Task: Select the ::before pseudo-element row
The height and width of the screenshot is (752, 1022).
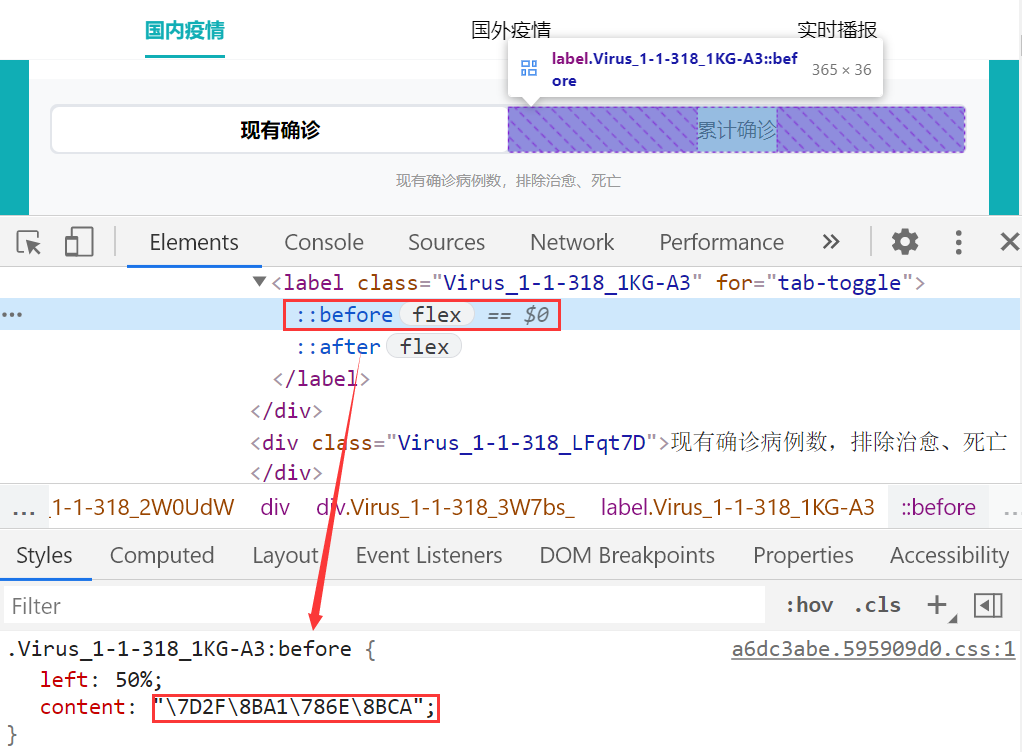Action: [x=511, y=315]
